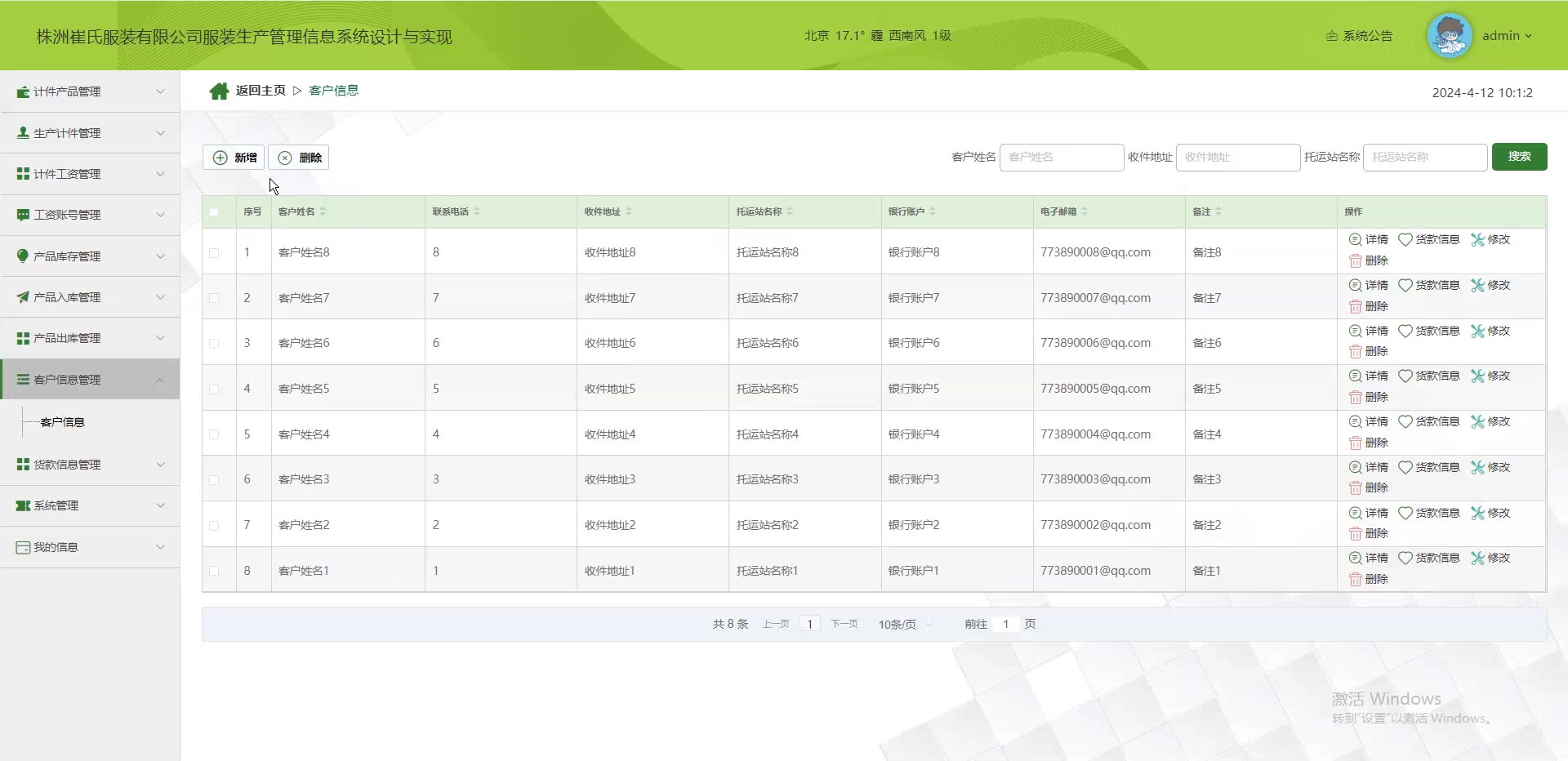Select 客户信息 submenu item in sidebar

click(63, 422)
